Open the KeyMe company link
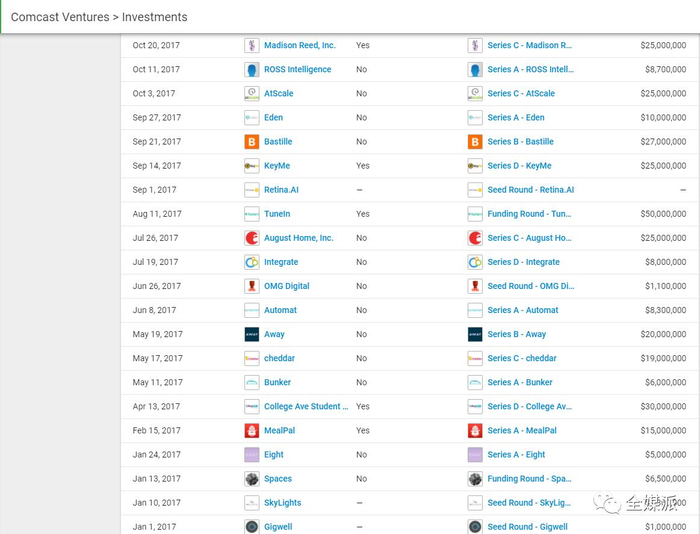700x534 pixels. (x=280, y=166)
